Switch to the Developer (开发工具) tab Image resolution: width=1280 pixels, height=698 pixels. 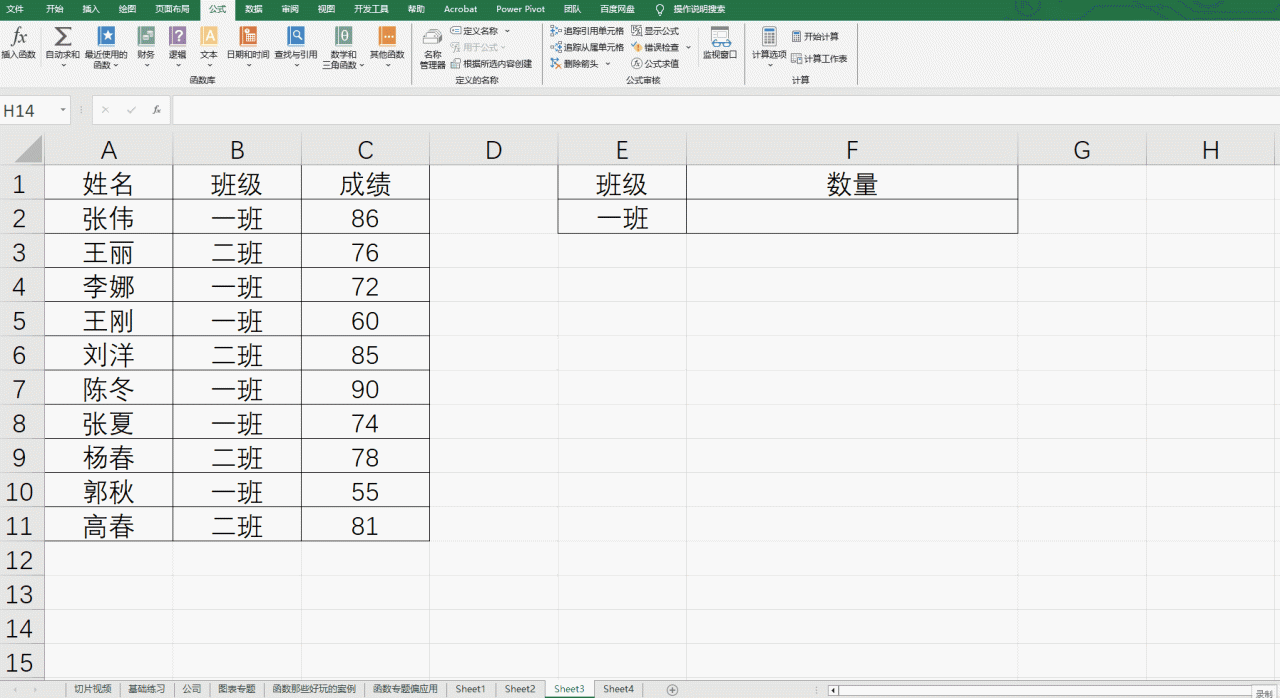pos(371,9)
